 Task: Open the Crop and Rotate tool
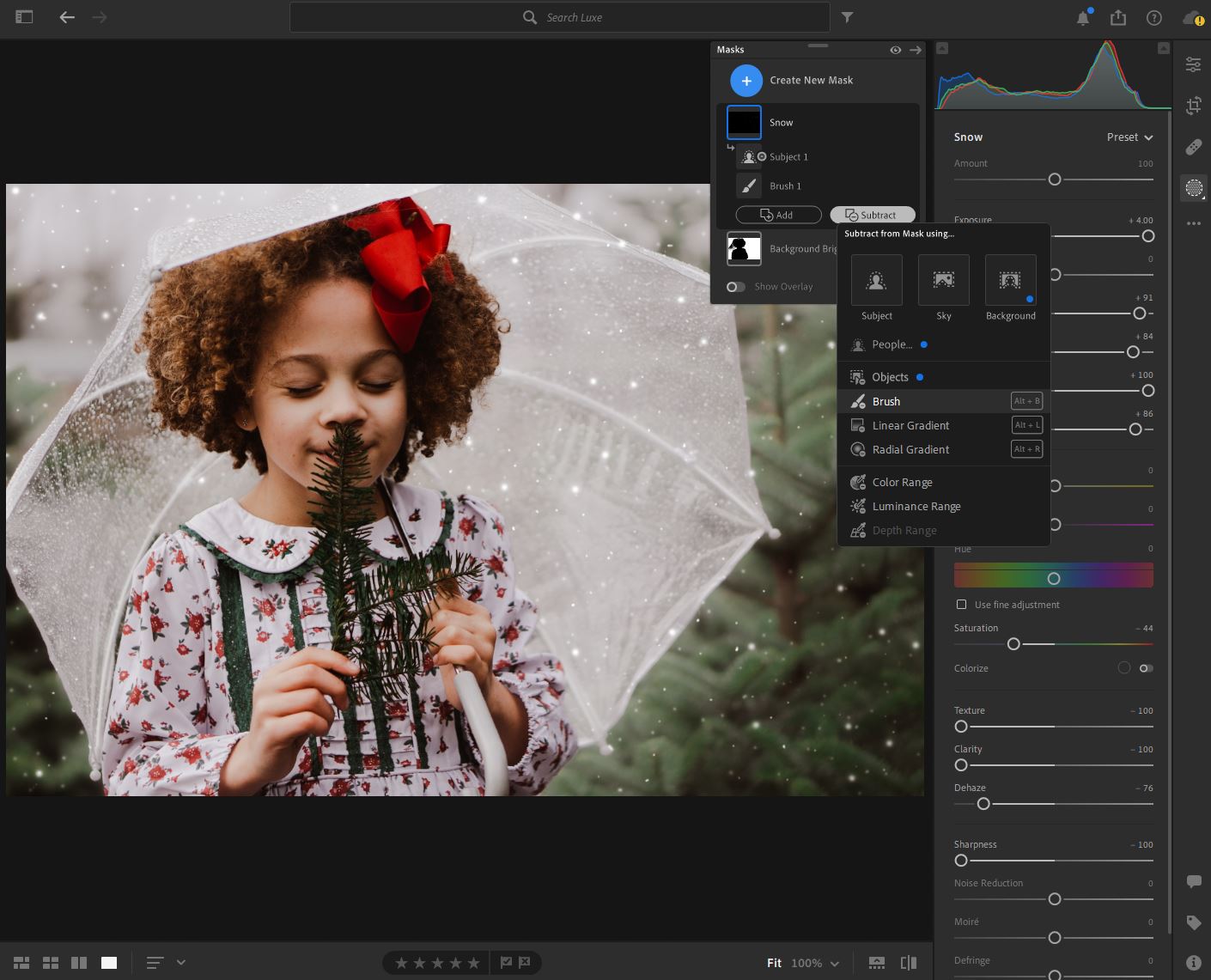click(1193, 106)
